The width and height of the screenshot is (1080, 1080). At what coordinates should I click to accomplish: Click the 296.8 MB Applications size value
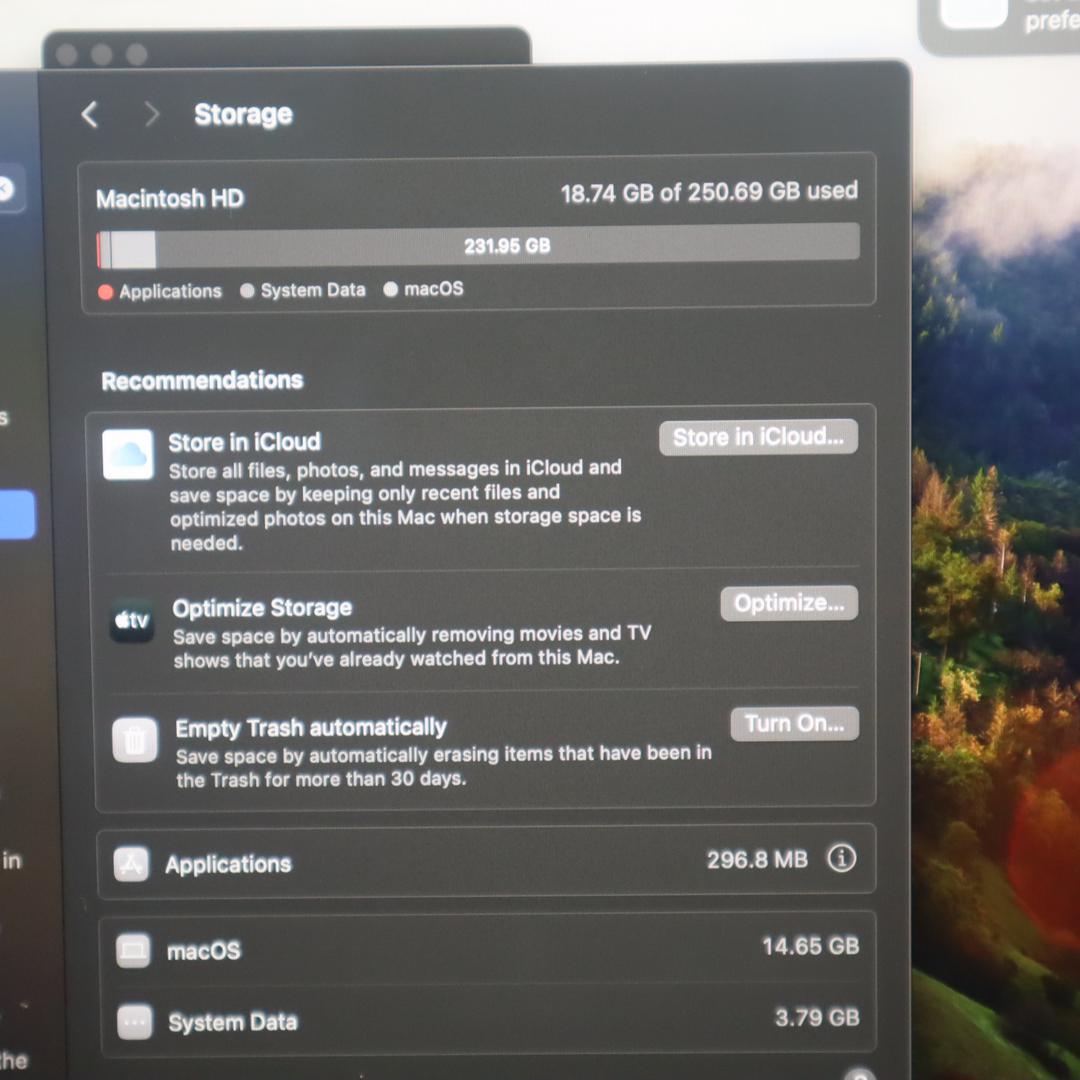757,860
